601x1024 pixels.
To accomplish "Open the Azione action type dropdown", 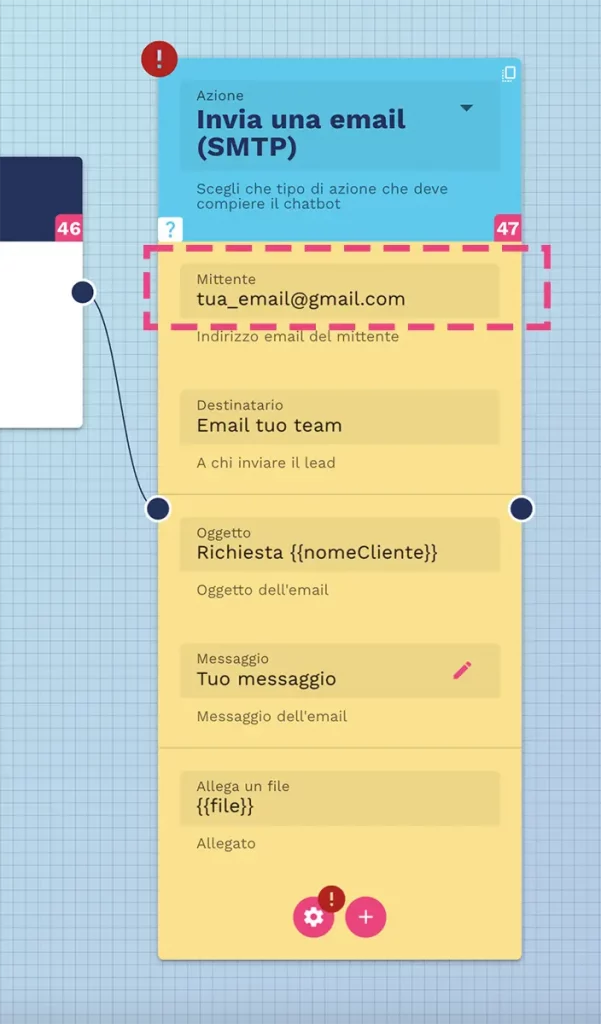I will (340, 126).
